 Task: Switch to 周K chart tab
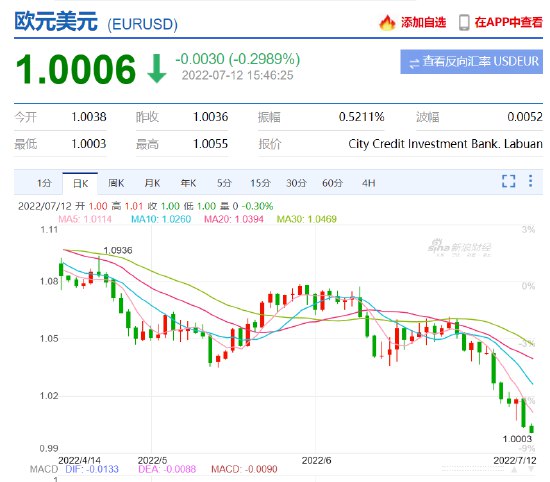click(116, 183)
